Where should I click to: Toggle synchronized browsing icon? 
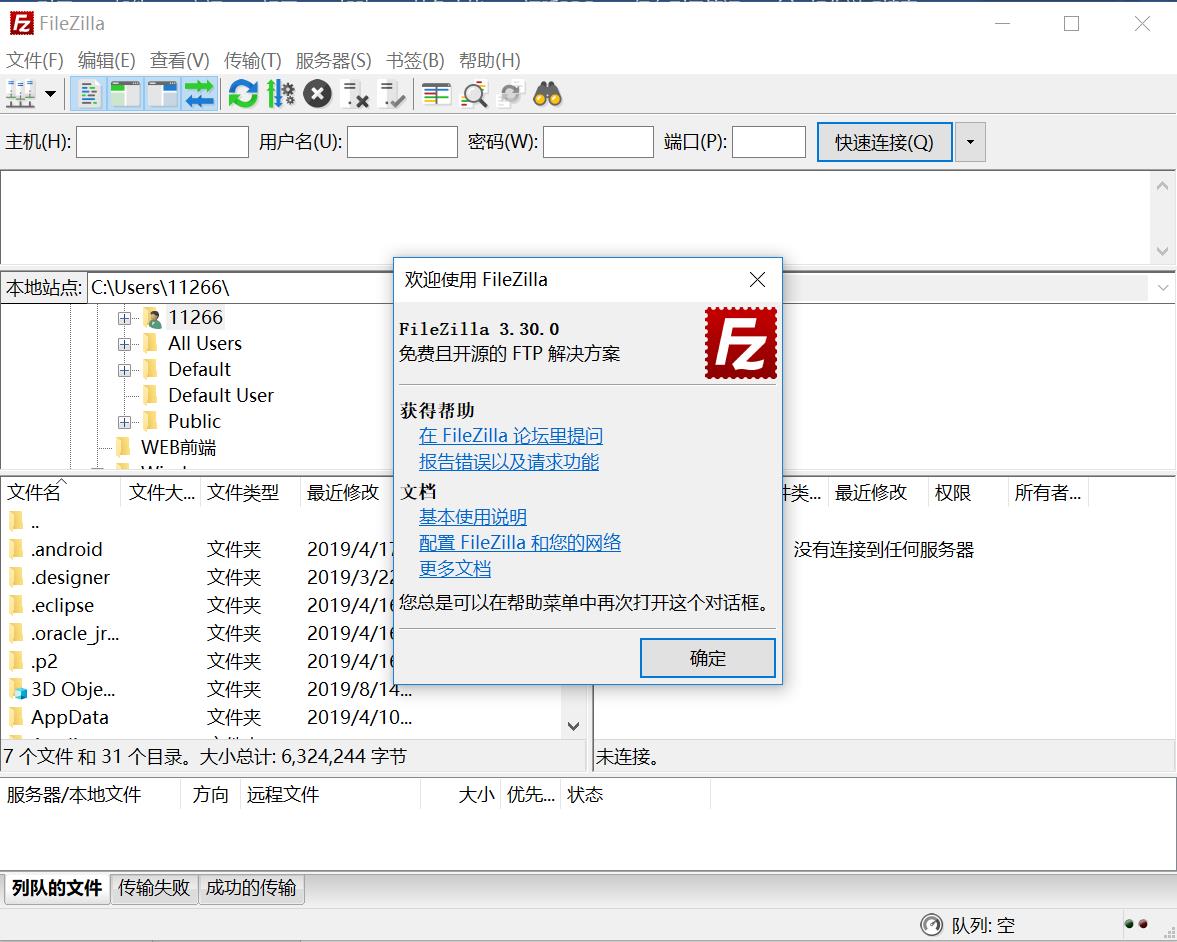pyautogui.click(x=510, y=95)
